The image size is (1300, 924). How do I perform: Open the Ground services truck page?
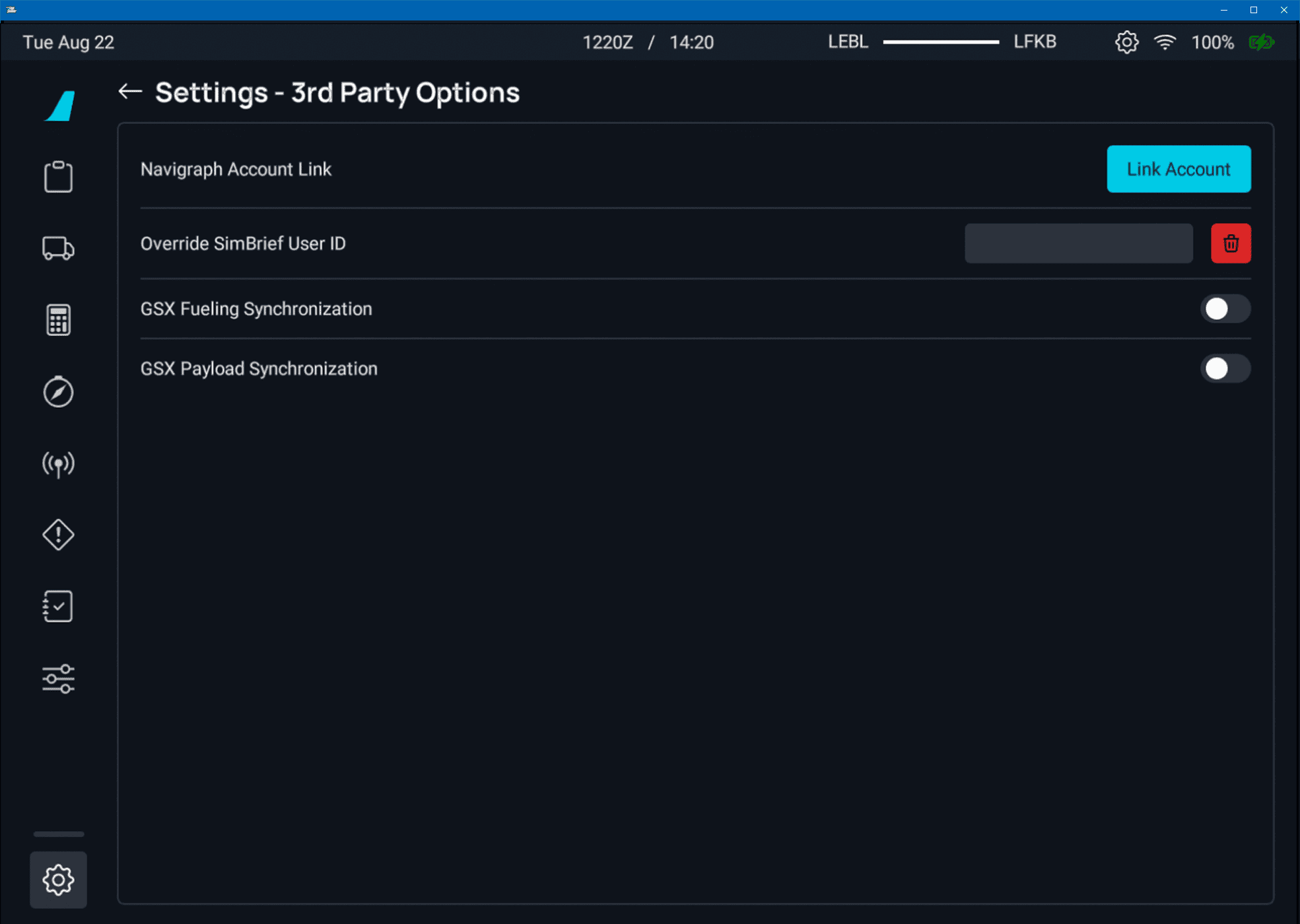tap(58, 248)
